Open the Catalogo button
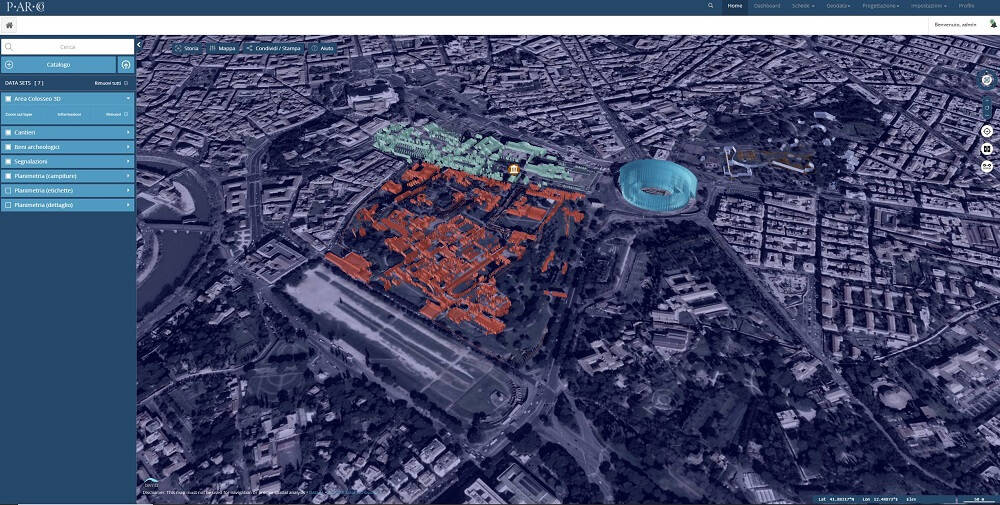Image resolution: width=1000 pixels, height=505 pixels. point(58,65)
